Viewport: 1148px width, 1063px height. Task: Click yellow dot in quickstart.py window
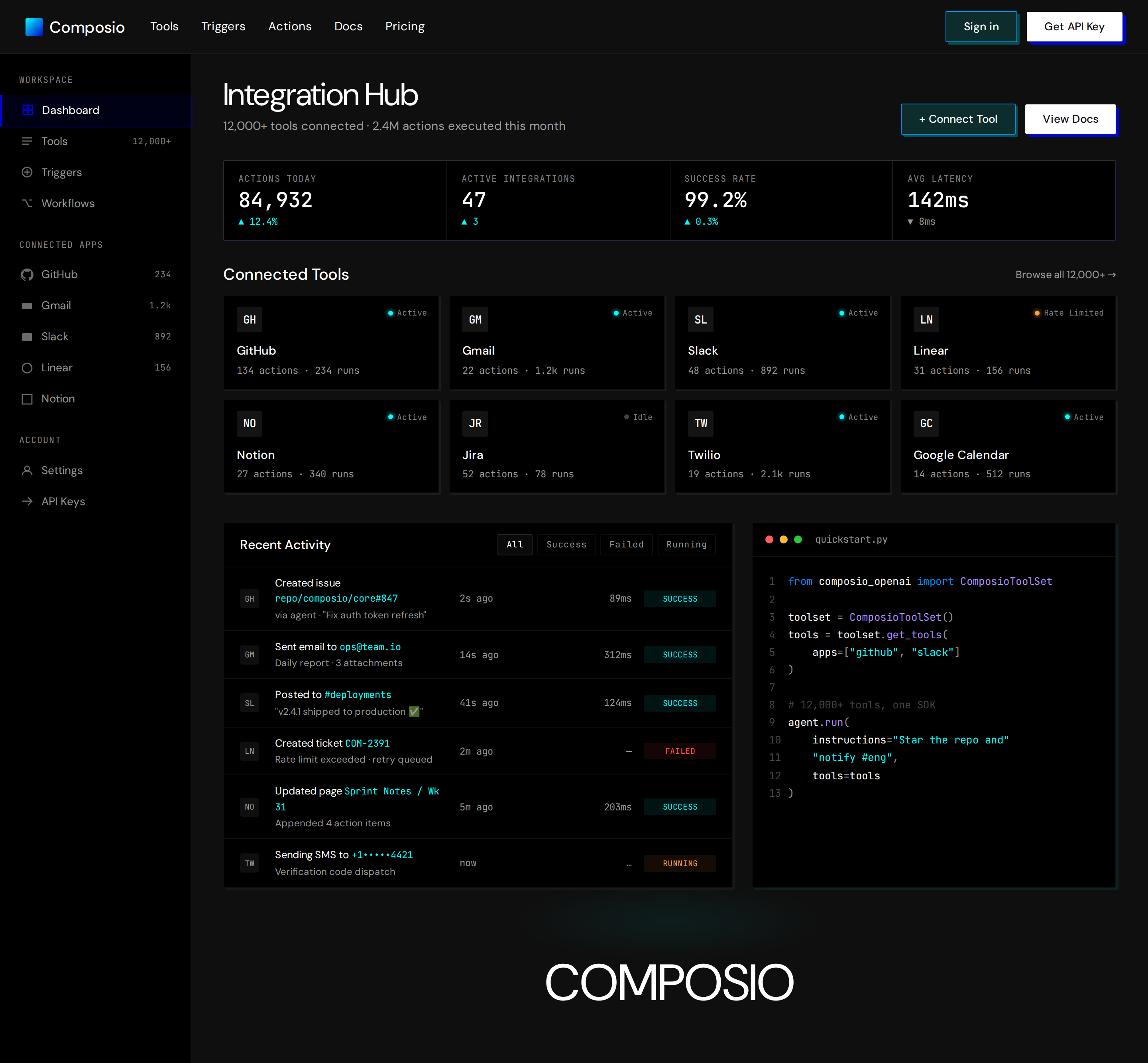coord(783,539)
